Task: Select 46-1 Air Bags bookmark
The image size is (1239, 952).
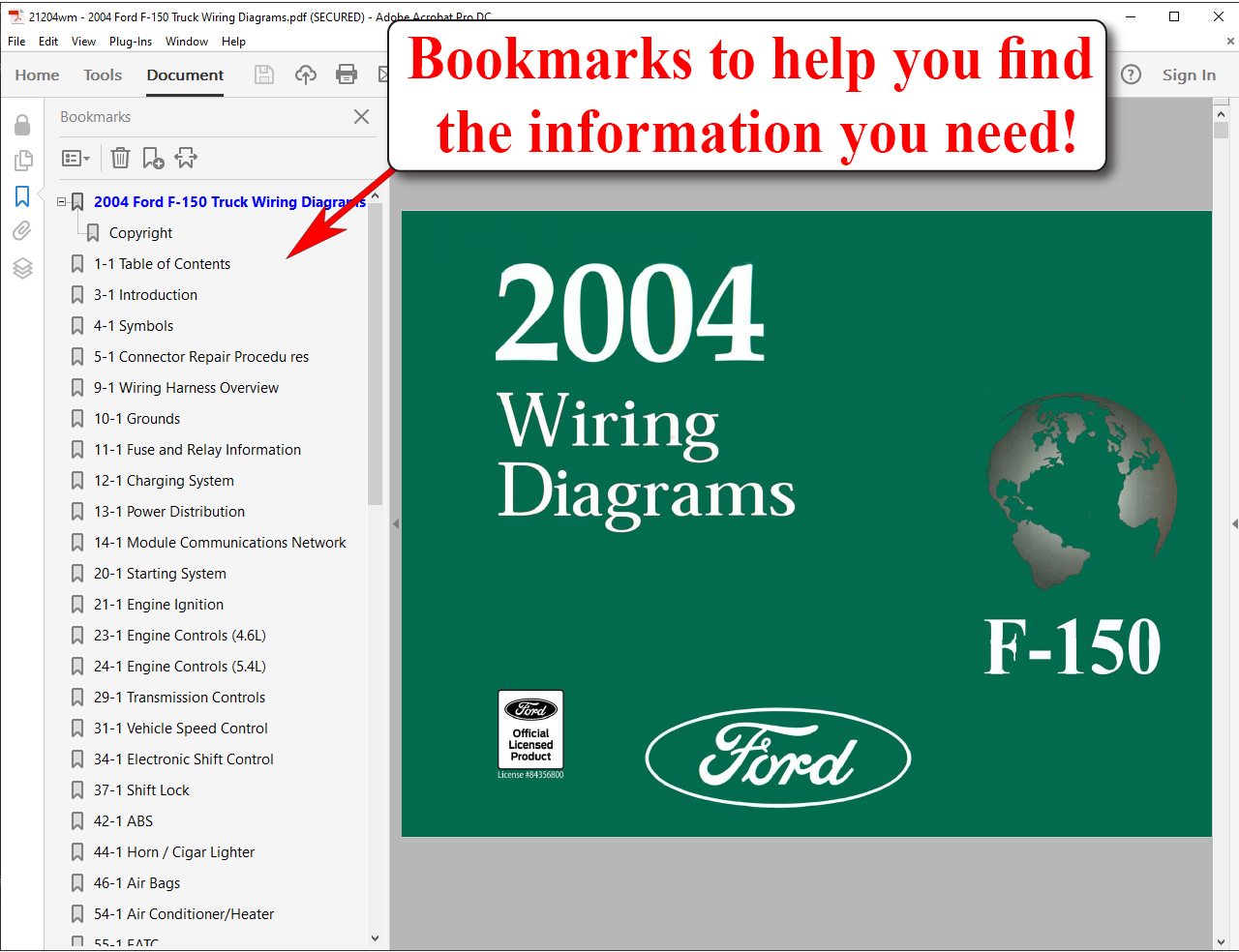Action: pyautogui.click(x=136, y=883)
